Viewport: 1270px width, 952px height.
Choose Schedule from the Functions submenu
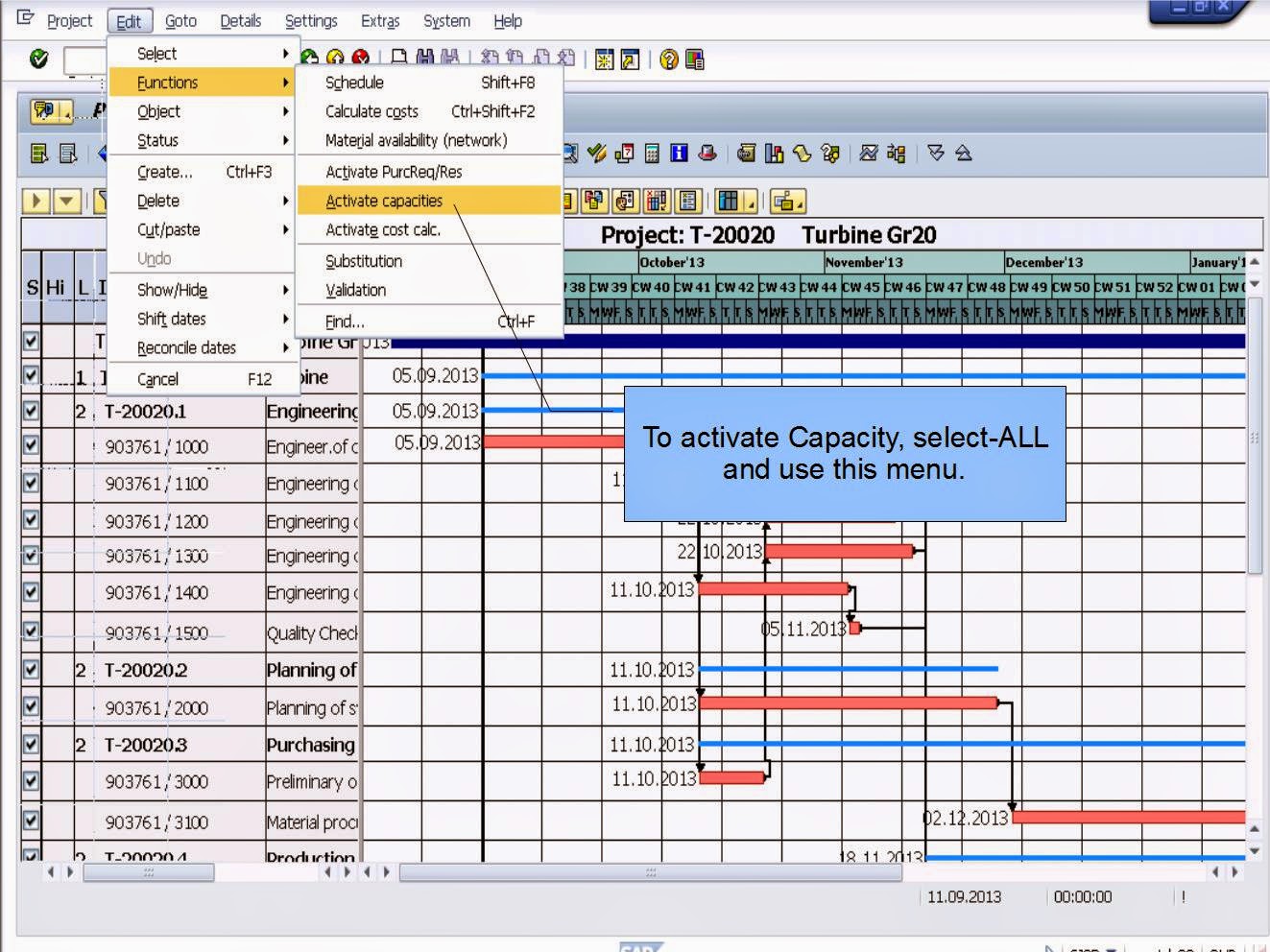355,83
